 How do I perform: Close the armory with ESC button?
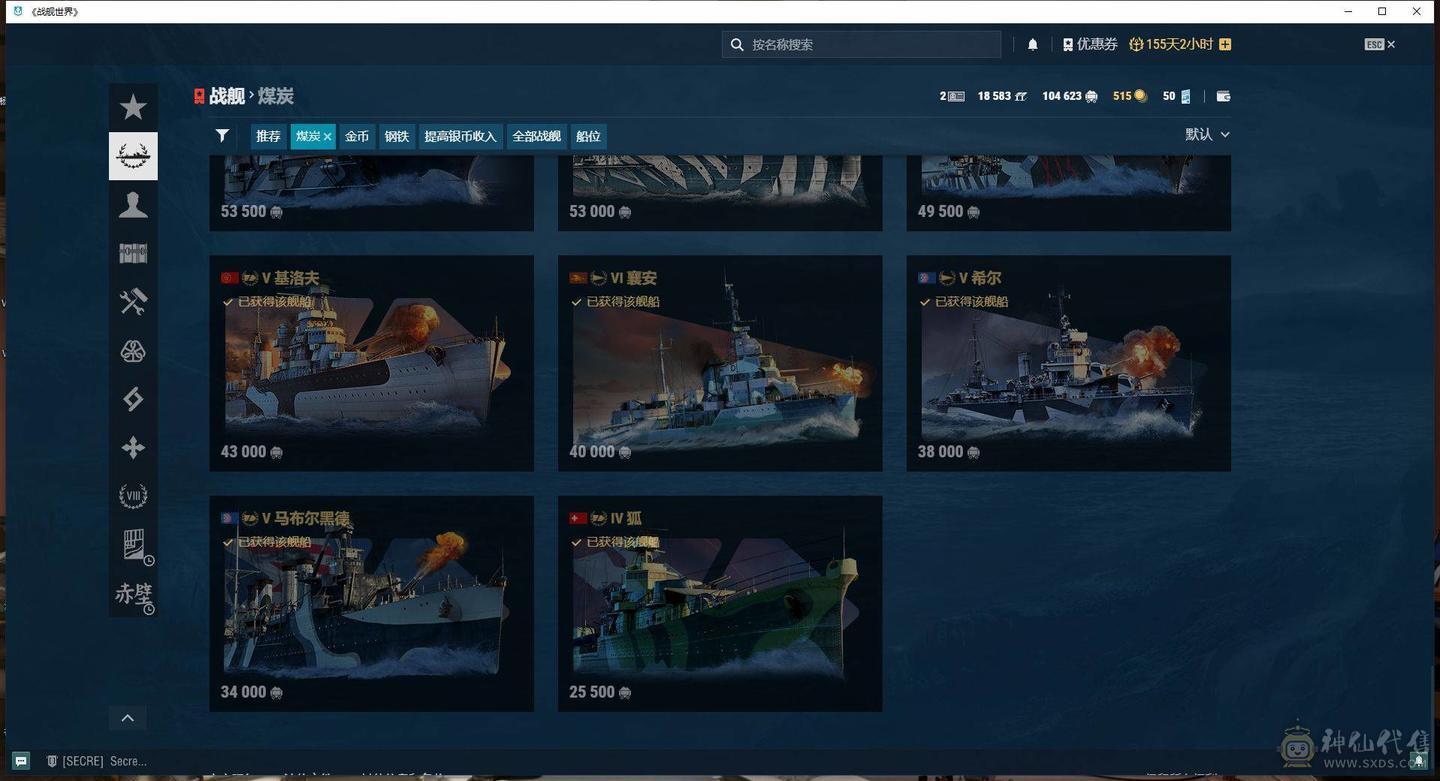(1379, 44)
